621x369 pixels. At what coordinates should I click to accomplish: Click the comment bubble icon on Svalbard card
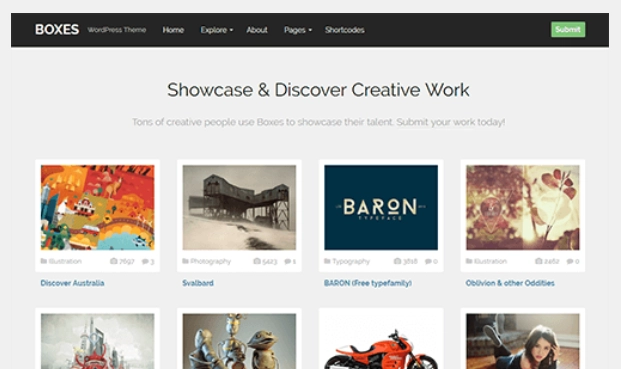tap(288, 261)
